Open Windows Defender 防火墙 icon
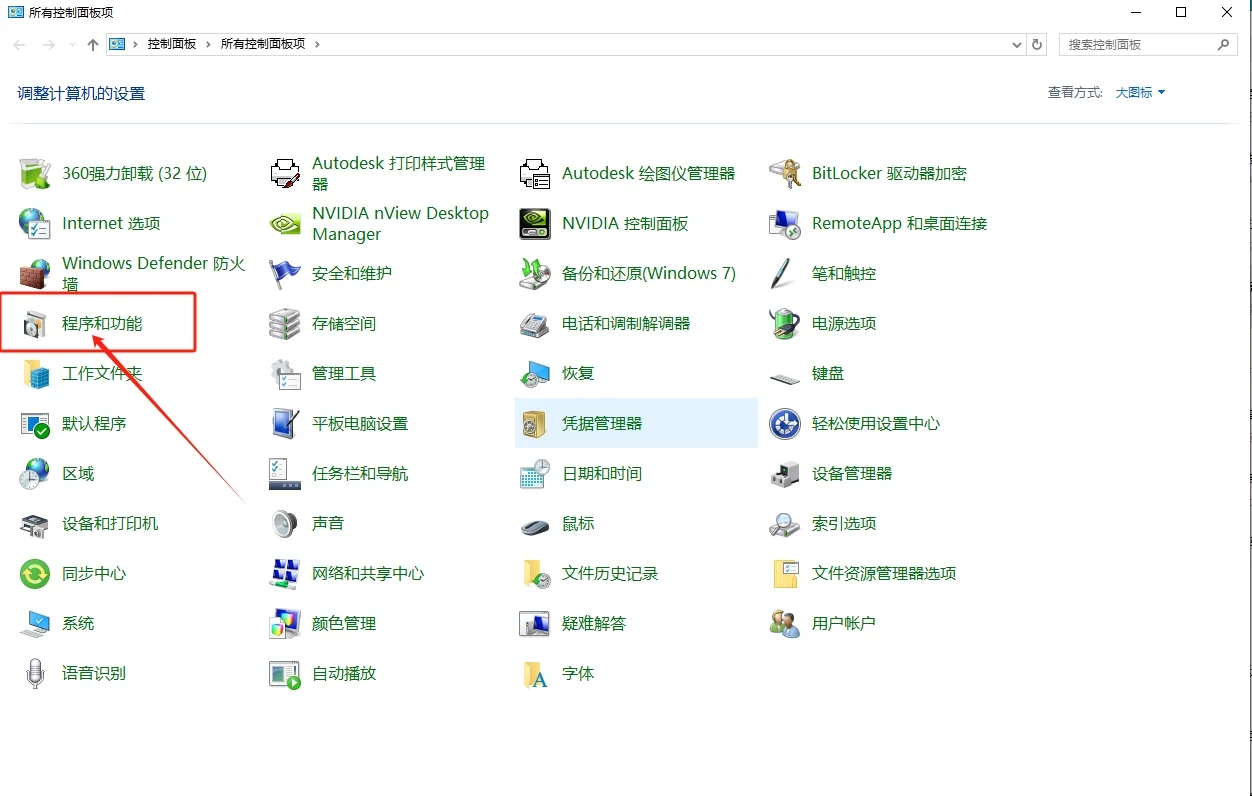Viewport: 1252px width, 796px height. pyautogui.click(x=35, y=273)
